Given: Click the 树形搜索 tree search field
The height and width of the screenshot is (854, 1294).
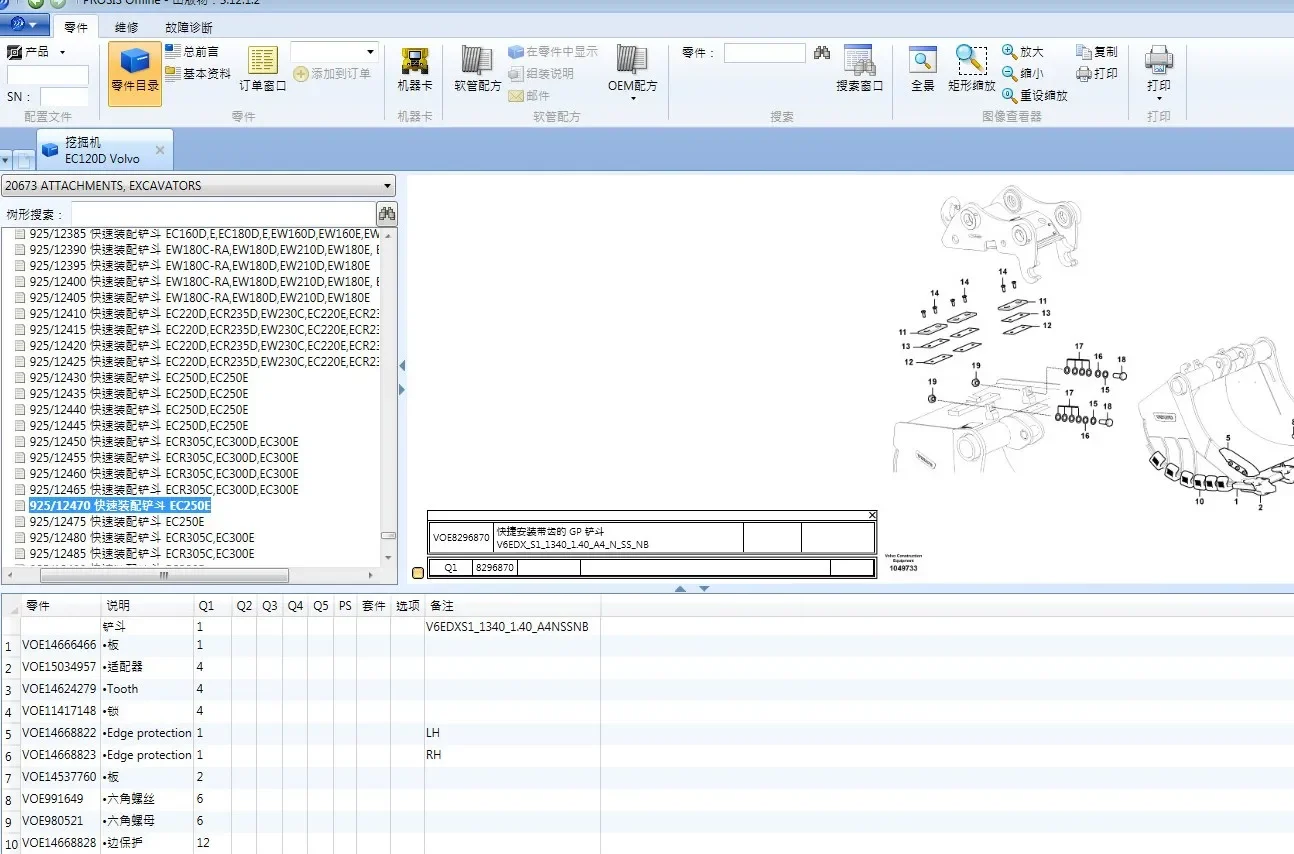Looking at the screenshot, I should coord(224,214).
